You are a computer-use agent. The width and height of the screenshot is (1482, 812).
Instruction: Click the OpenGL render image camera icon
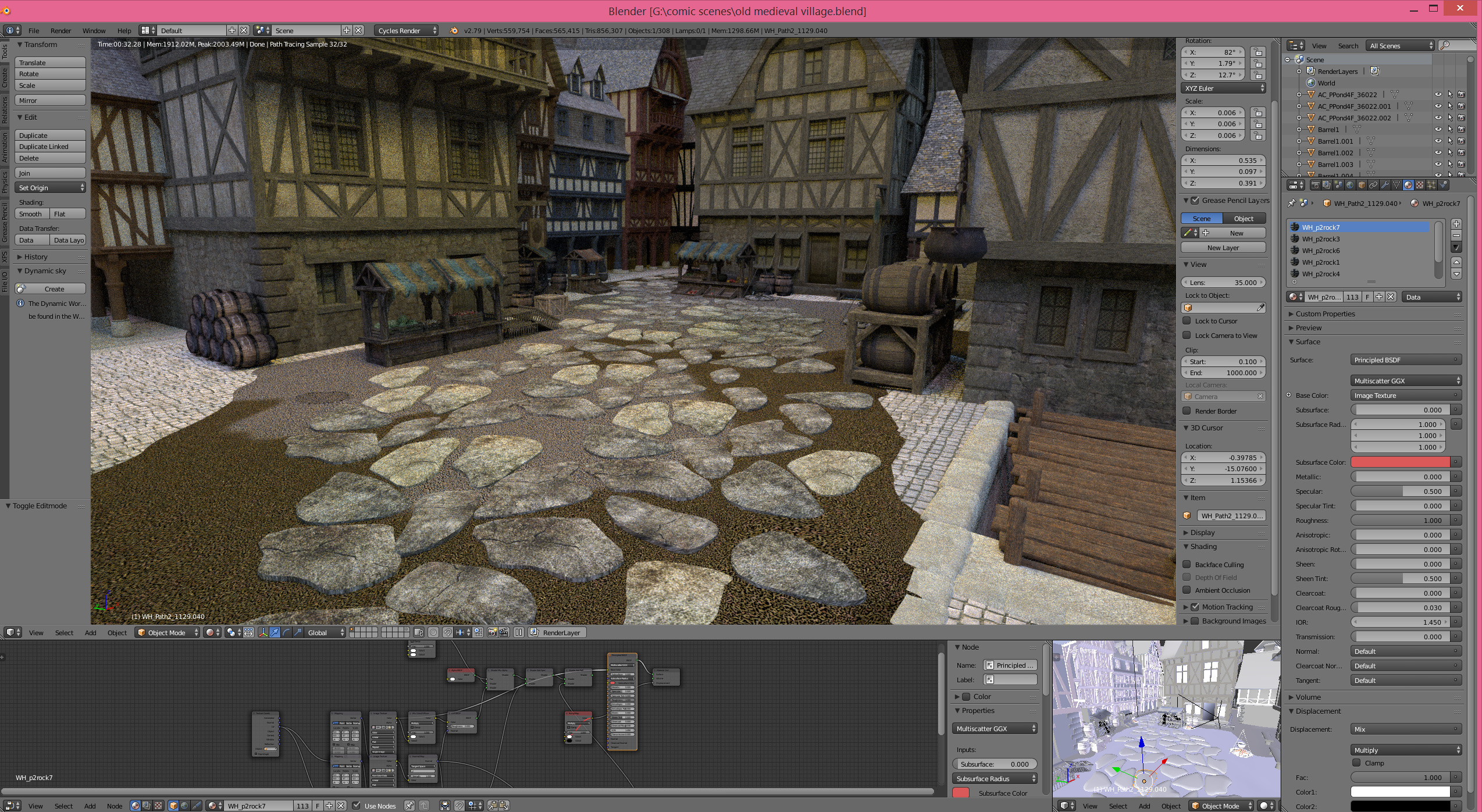(492, 632)
